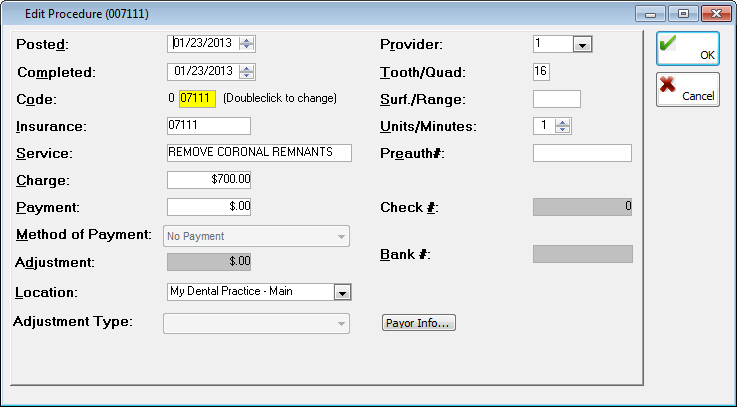The width and height of the screenshot is (737, 407).
Task: Select the Payment amount field
Action: coord(209,207)
